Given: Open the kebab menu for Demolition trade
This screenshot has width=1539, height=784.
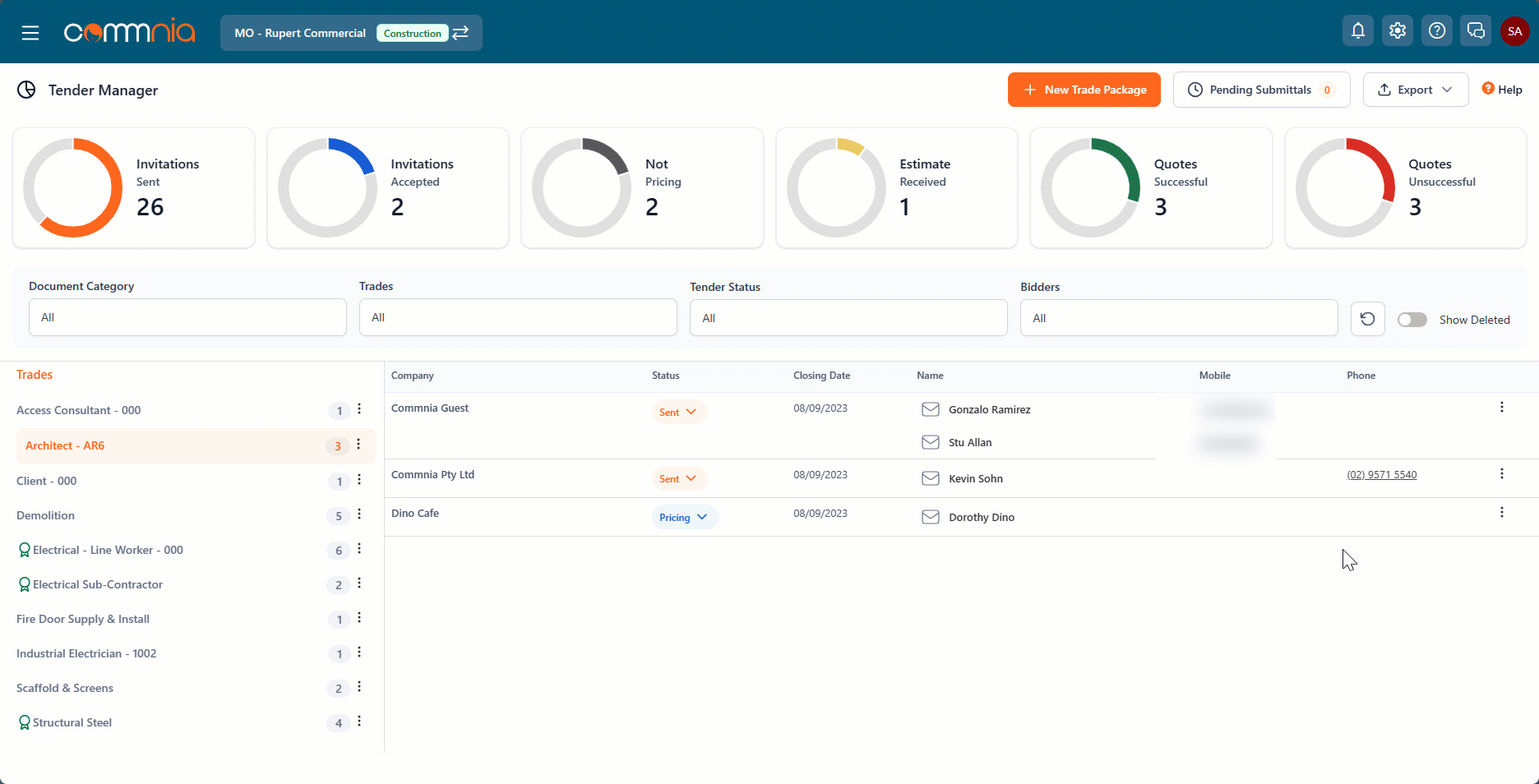Looking at the screenshot, I should 359,514.
